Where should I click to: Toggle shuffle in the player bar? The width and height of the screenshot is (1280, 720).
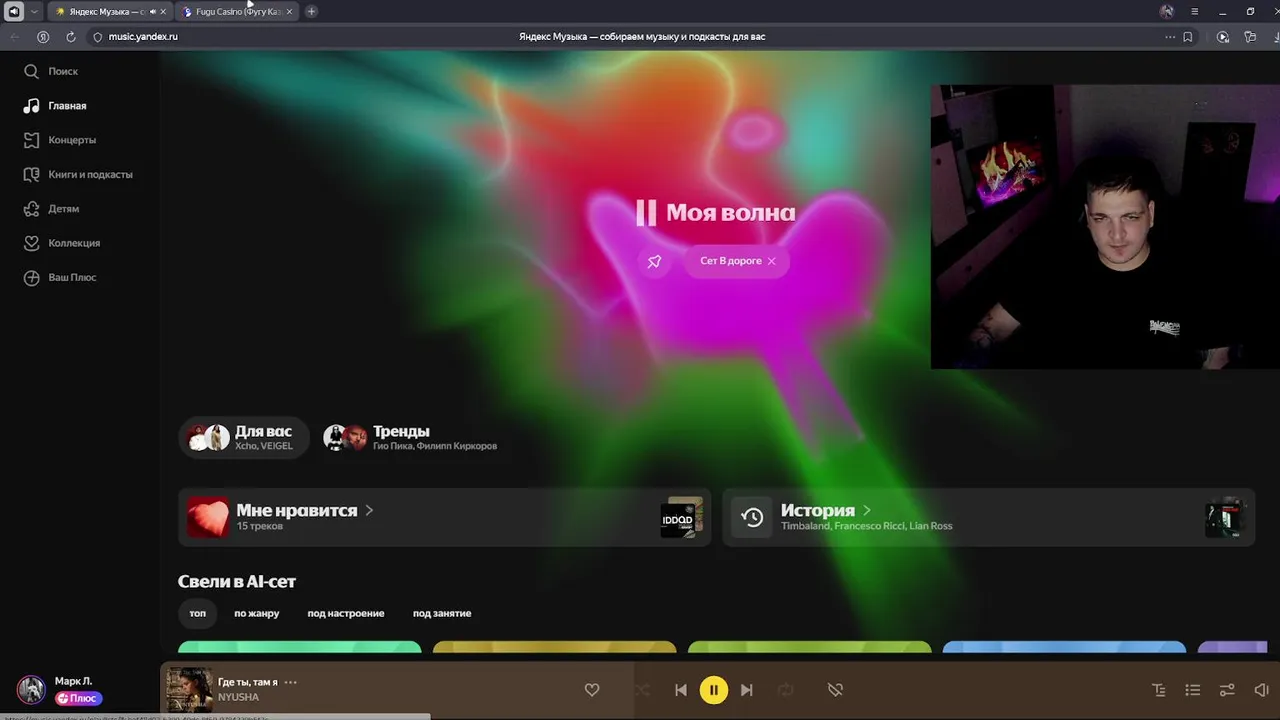642,690
